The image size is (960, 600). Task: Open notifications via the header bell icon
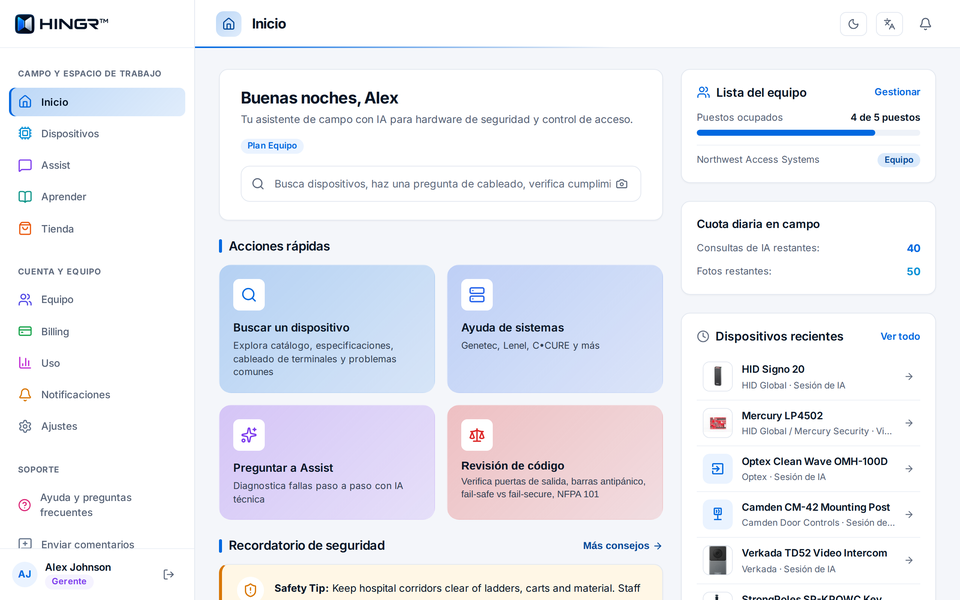pos(925,24)
